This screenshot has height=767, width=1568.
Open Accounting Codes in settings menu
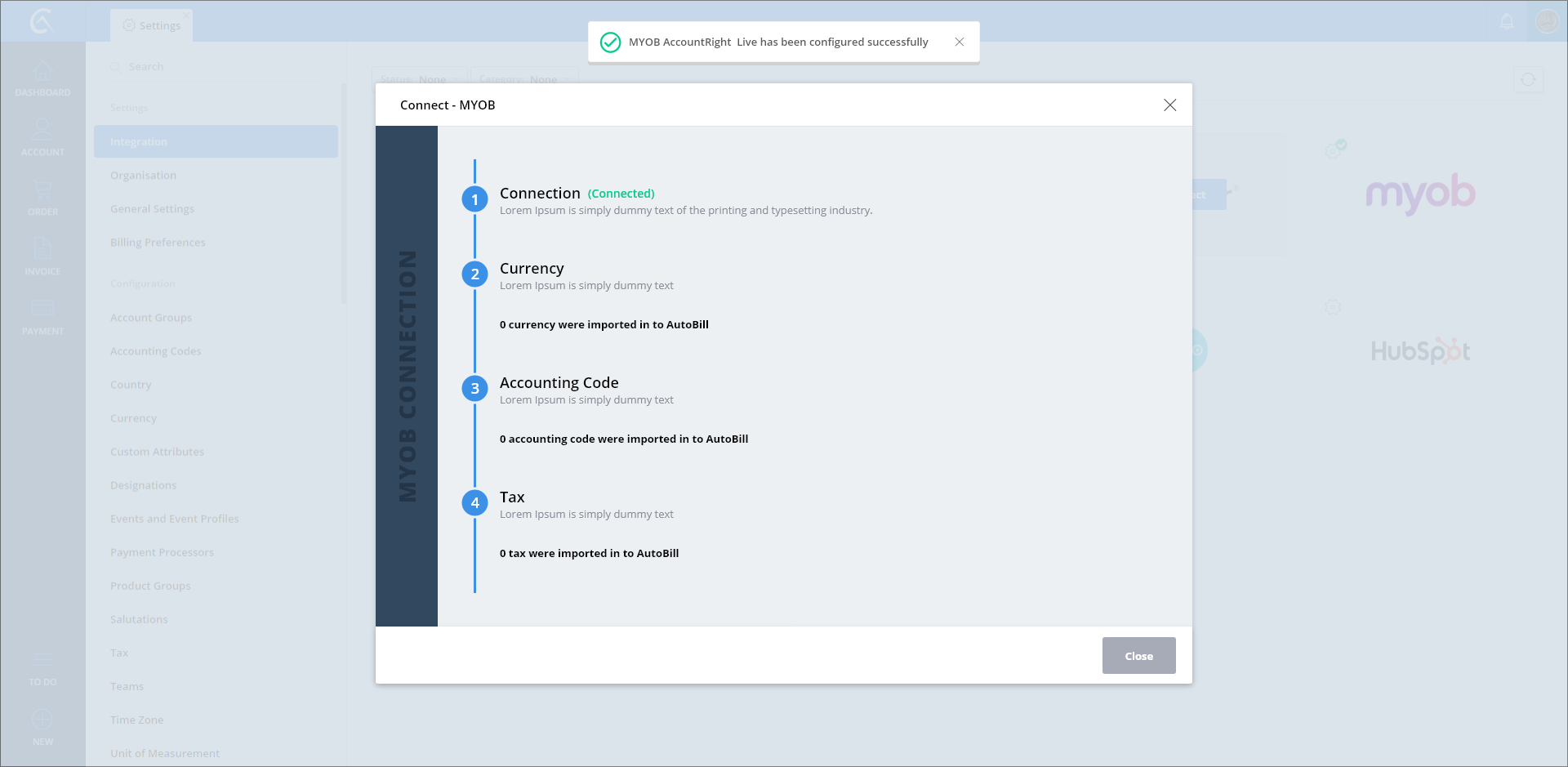point(156,351)
